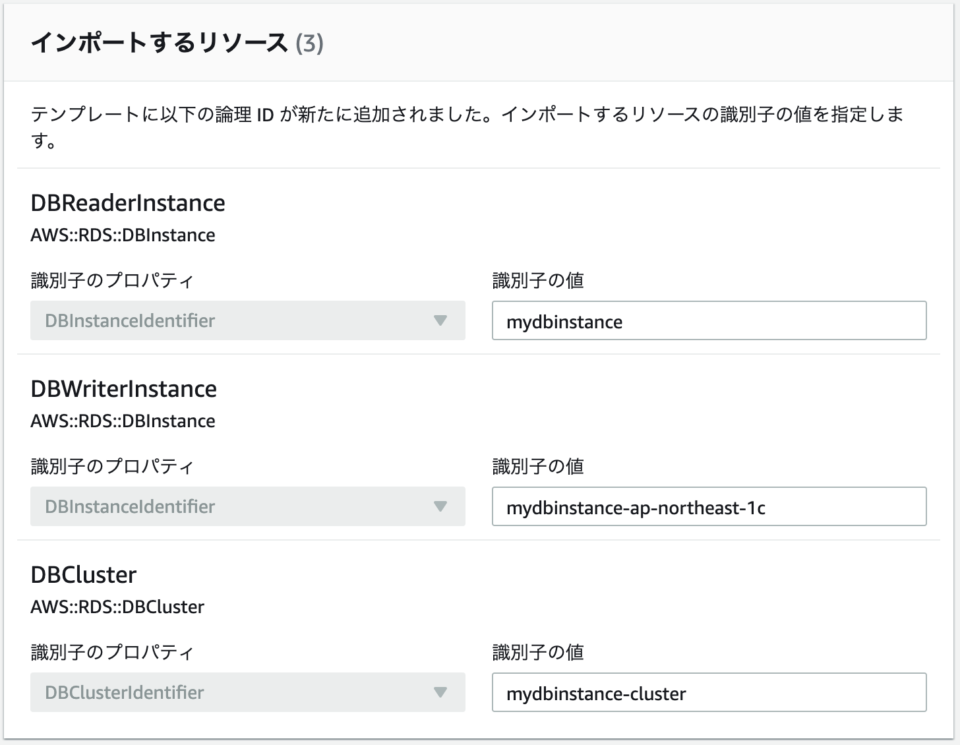Select the mydbinstance identifier value field
The width and height of the screenshot is (960, 745).
709,320
